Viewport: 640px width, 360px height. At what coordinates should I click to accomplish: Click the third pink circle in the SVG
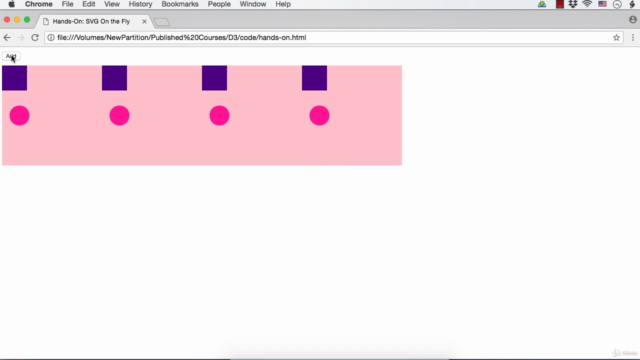pos(220,116)
